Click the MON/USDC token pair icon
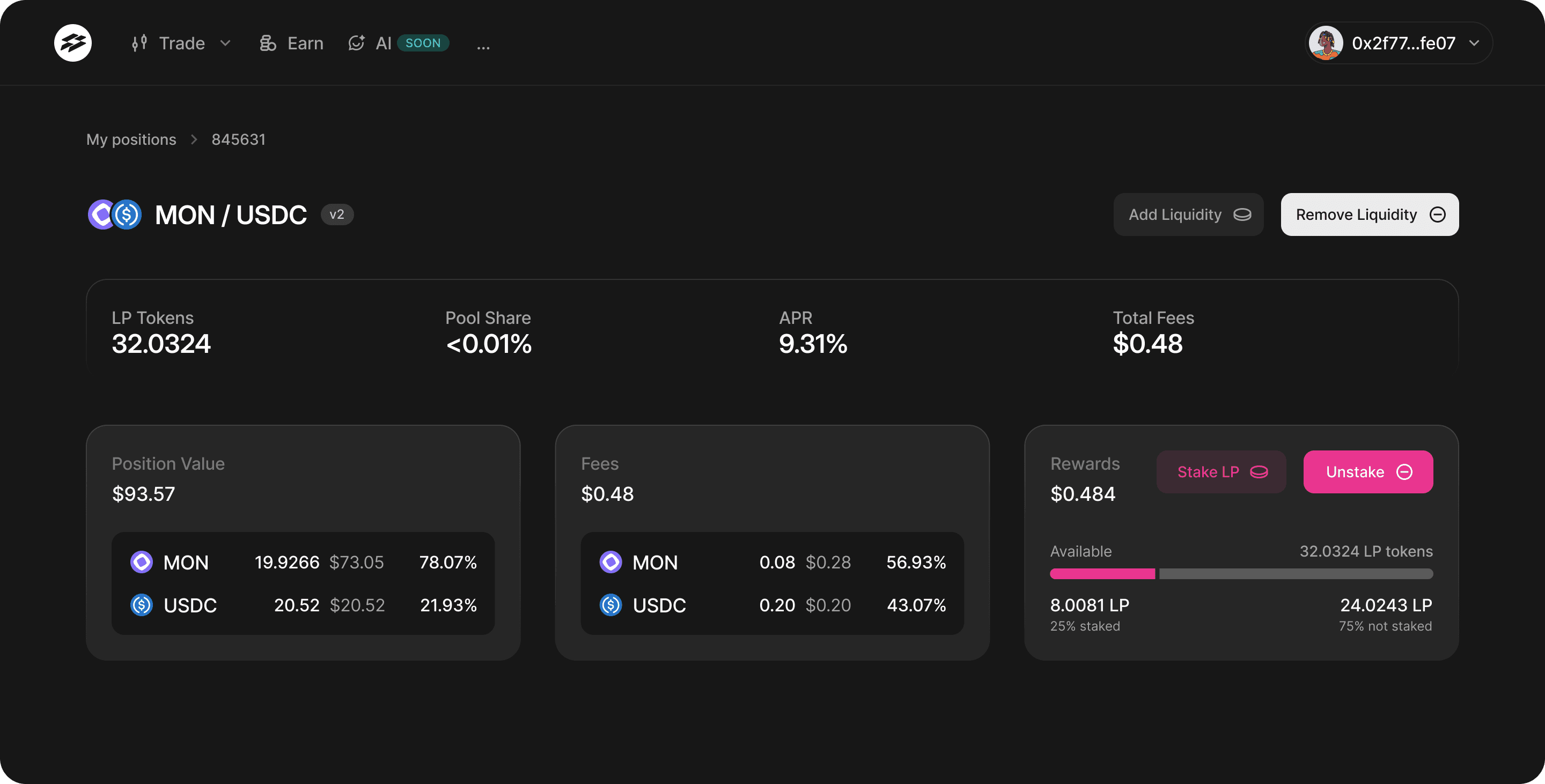This screenshot has width=1545, height=784. pos(115,215)
